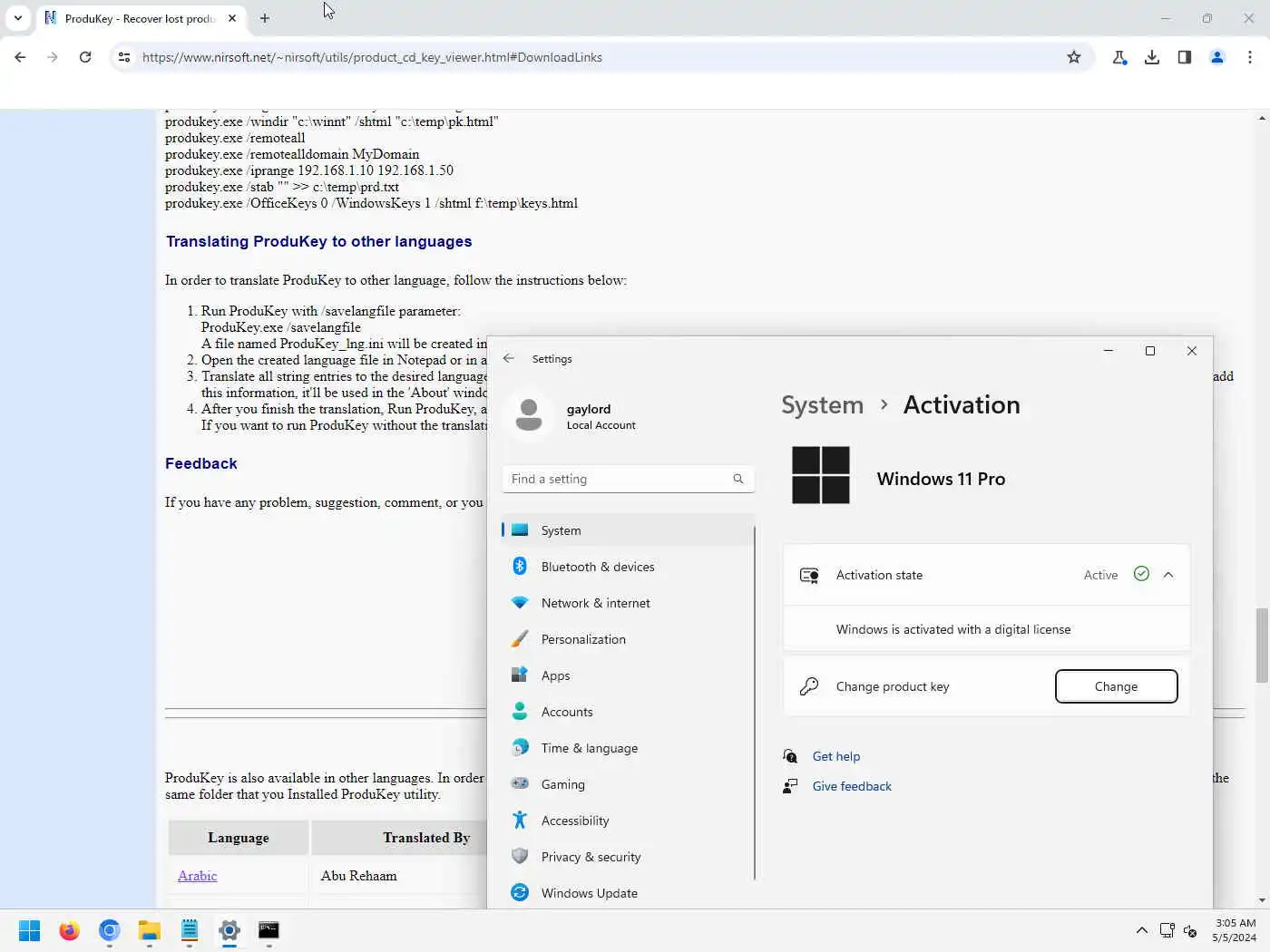Select the ProduKey browser tab
Viewport: 1270px width, 952px height.
(x=140, y=18)
